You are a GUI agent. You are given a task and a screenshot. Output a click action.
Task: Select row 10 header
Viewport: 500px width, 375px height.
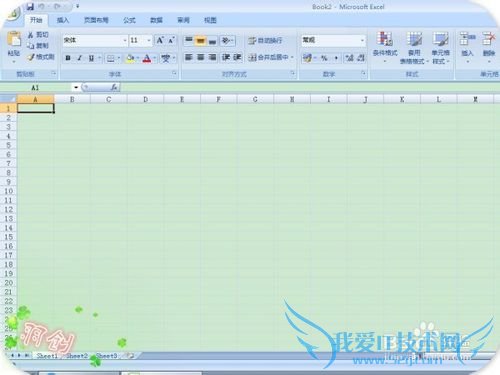(x=8, y=191)
